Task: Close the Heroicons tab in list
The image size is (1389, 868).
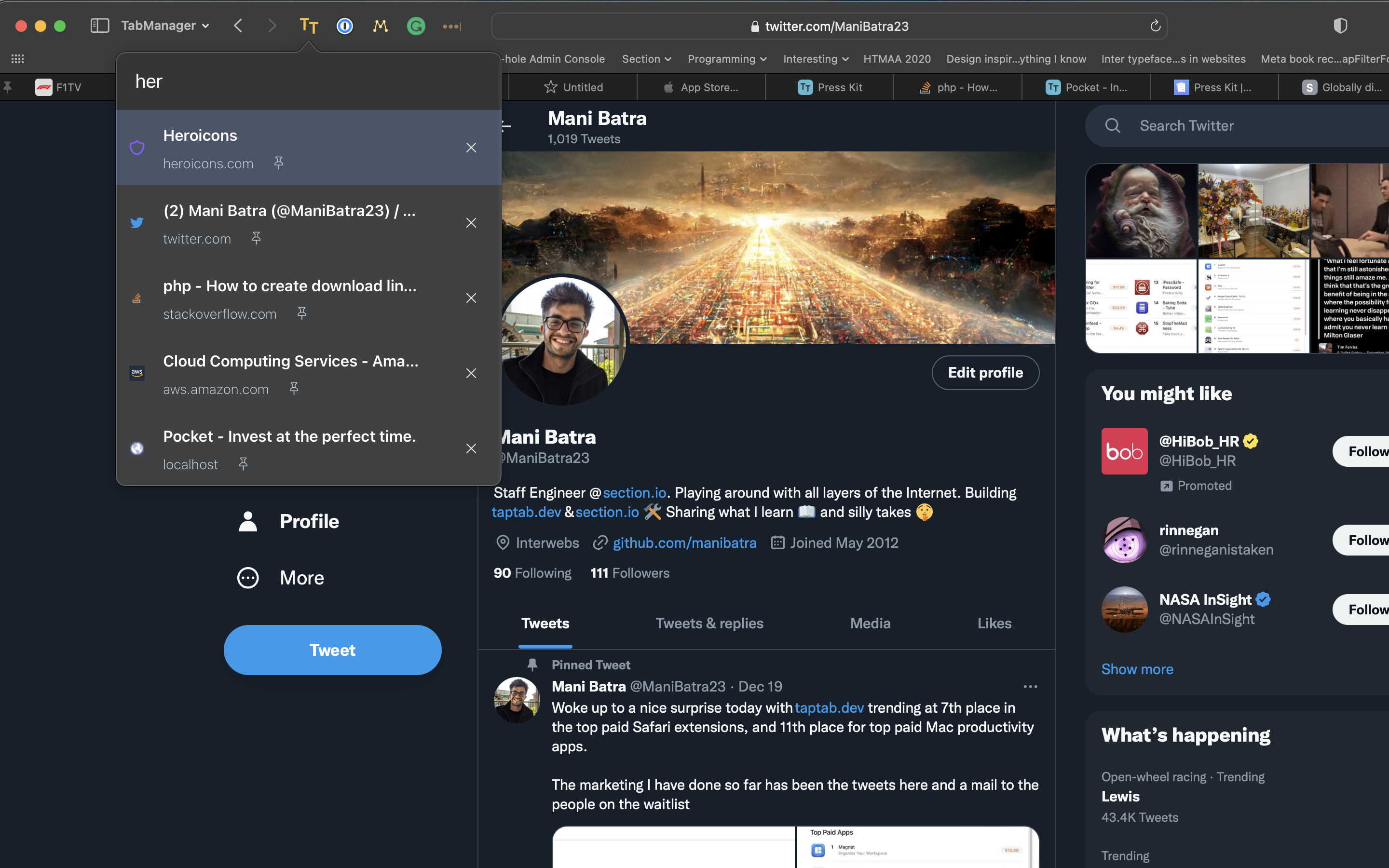Action: [471, 148]
